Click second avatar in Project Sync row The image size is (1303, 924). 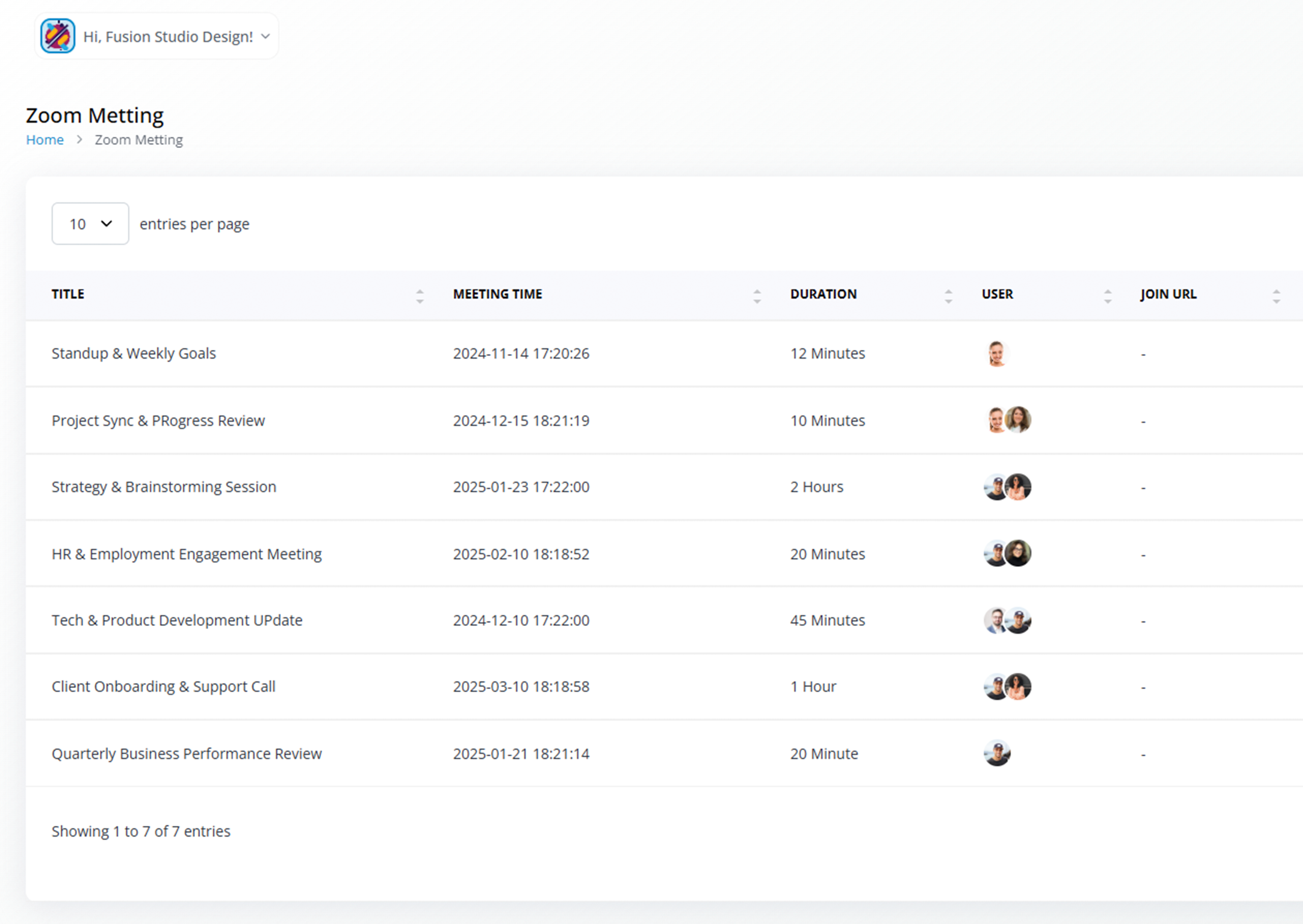click(x=1018, y=420)
